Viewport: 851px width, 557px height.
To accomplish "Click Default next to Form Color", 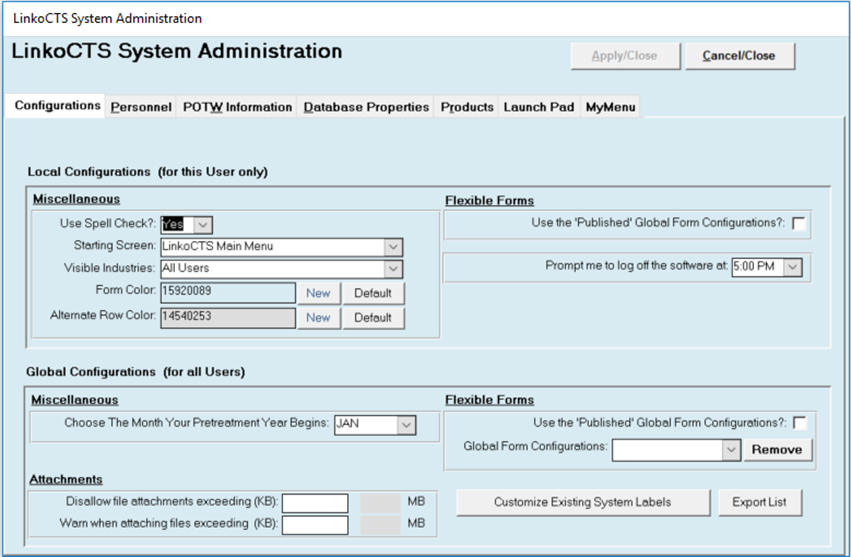I will pos(373,293).
